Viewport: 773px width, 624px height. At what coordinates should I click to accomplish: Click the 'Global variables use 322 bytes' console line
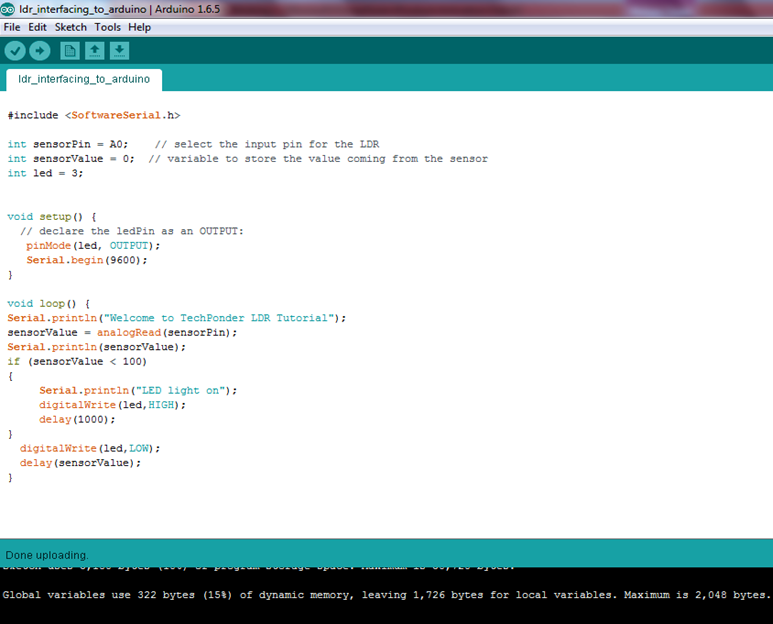[386, 595]
